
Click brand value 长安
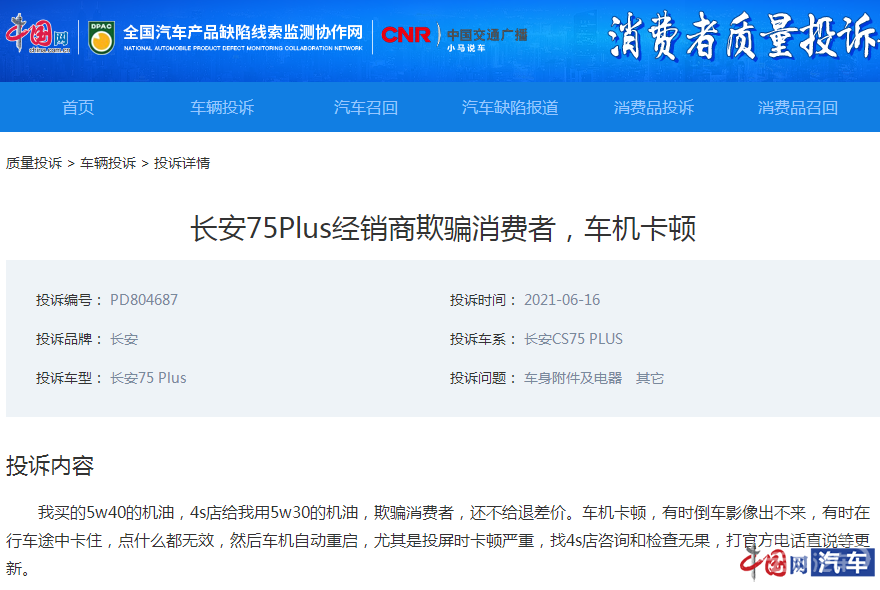point(124,339)
